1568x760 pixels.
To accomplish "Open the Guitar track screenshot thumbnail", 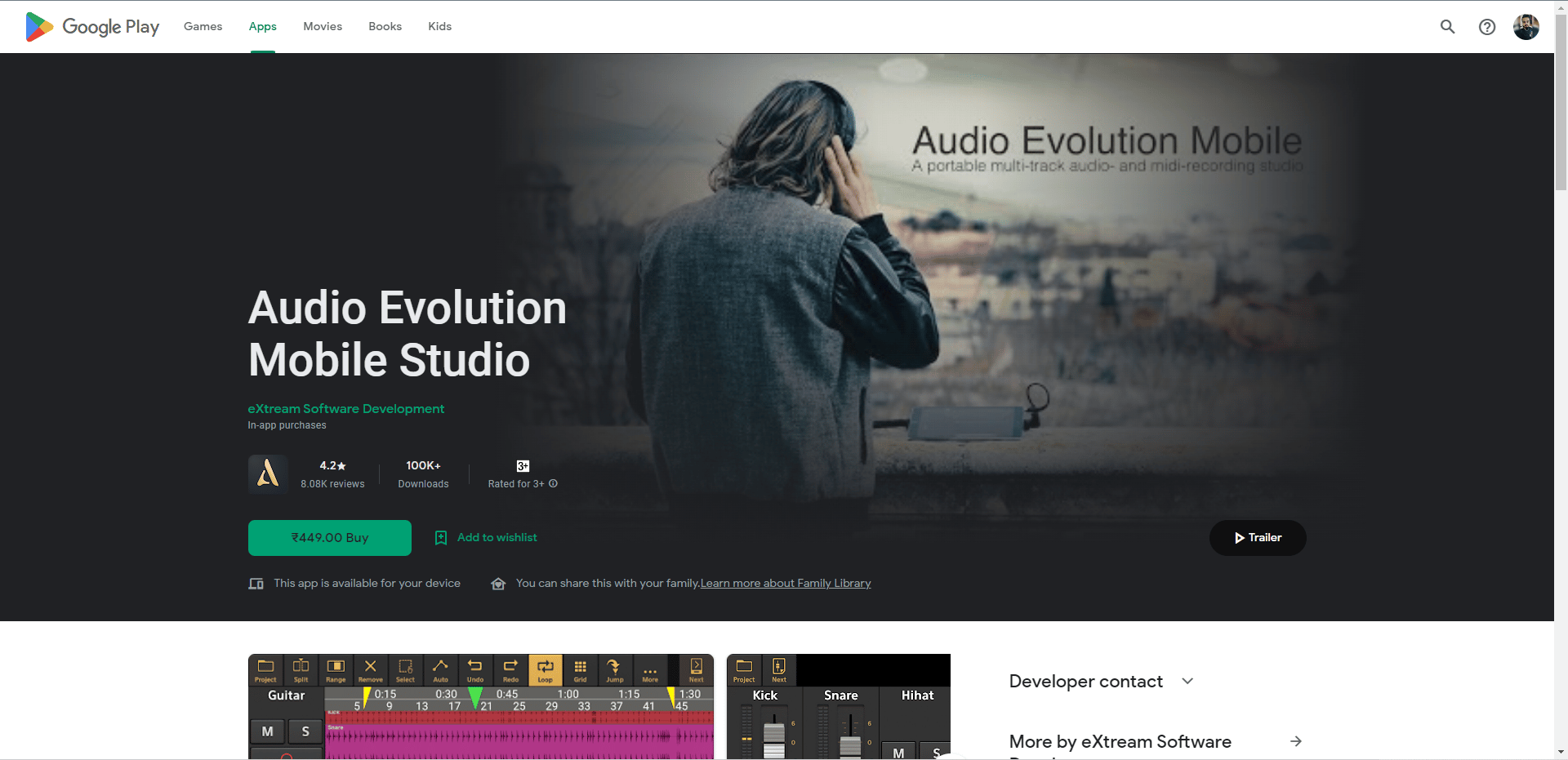I will tap(480, 707).
